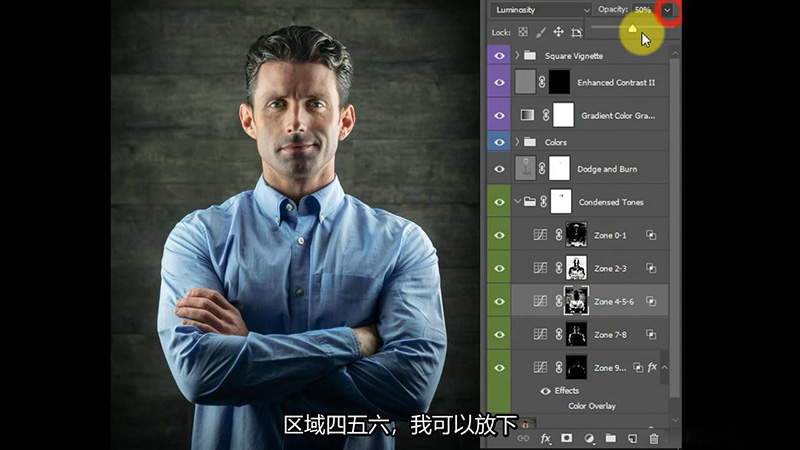This screenshot has width=800, height=450.
Task: Click the curves adjustment icon on Zone 0-1
Action: pos(540,235)
